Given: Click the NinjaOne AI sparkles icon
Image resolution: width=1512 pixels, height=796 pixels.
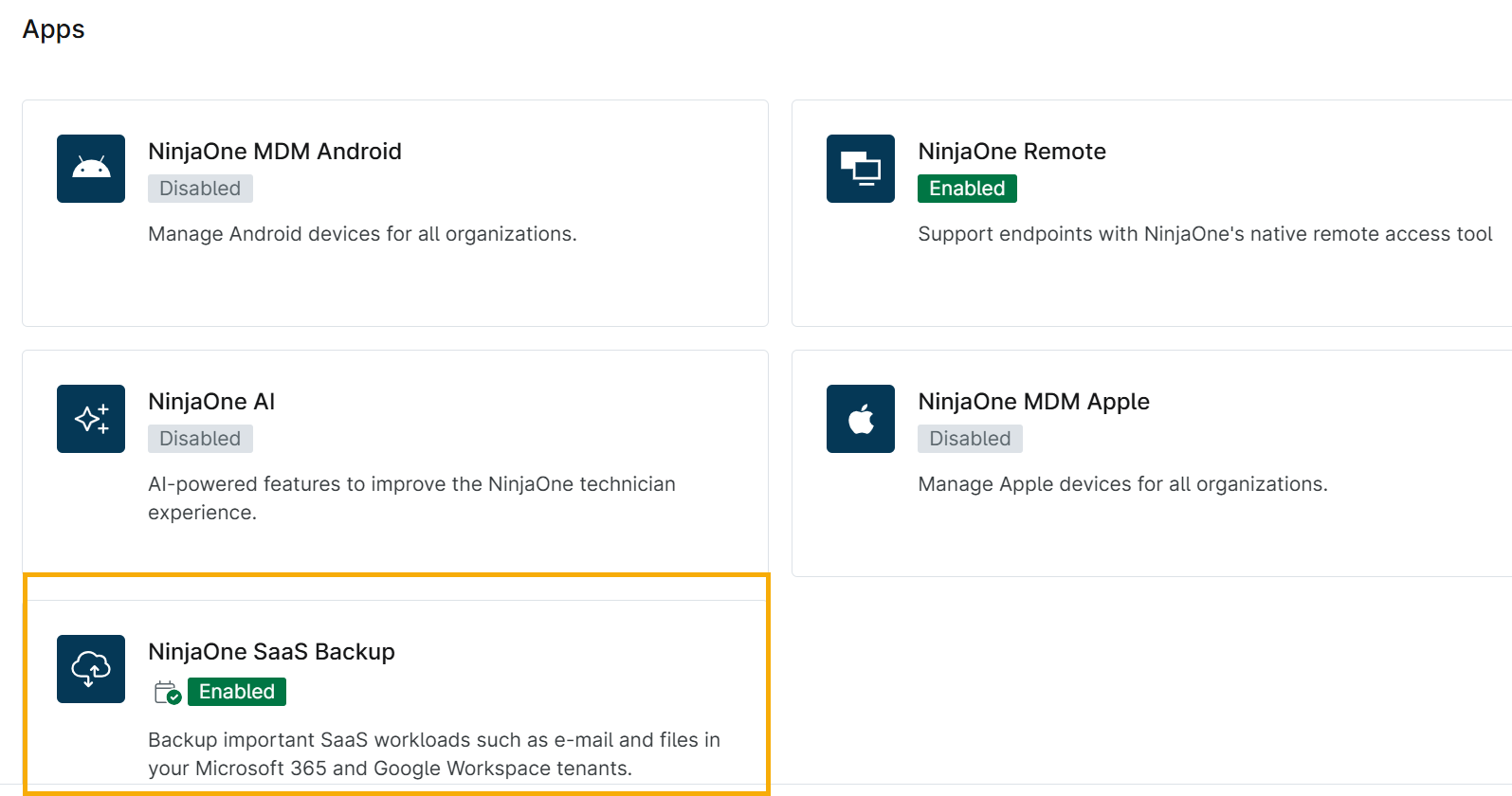Looking at the screenshot, I should (x=91, y=419).
